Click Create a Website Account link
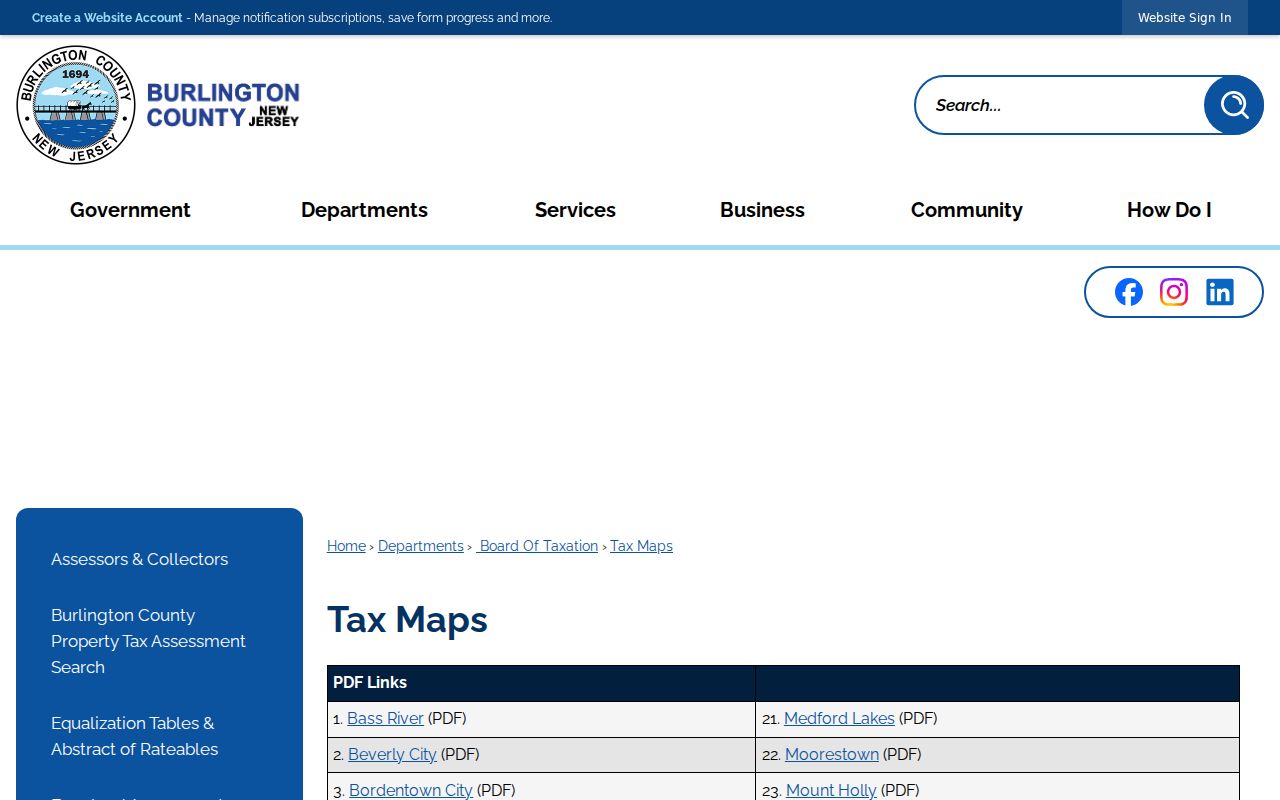This screenshot has width=1280, height=800. coord(107,18)
